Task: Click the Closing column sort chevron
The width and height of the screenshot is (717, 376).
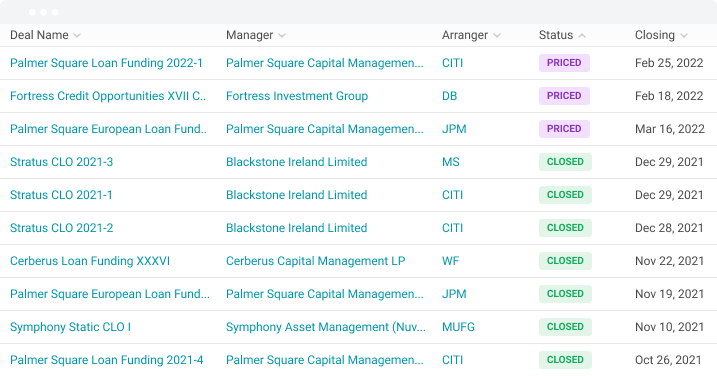Action: pos(684,36)
